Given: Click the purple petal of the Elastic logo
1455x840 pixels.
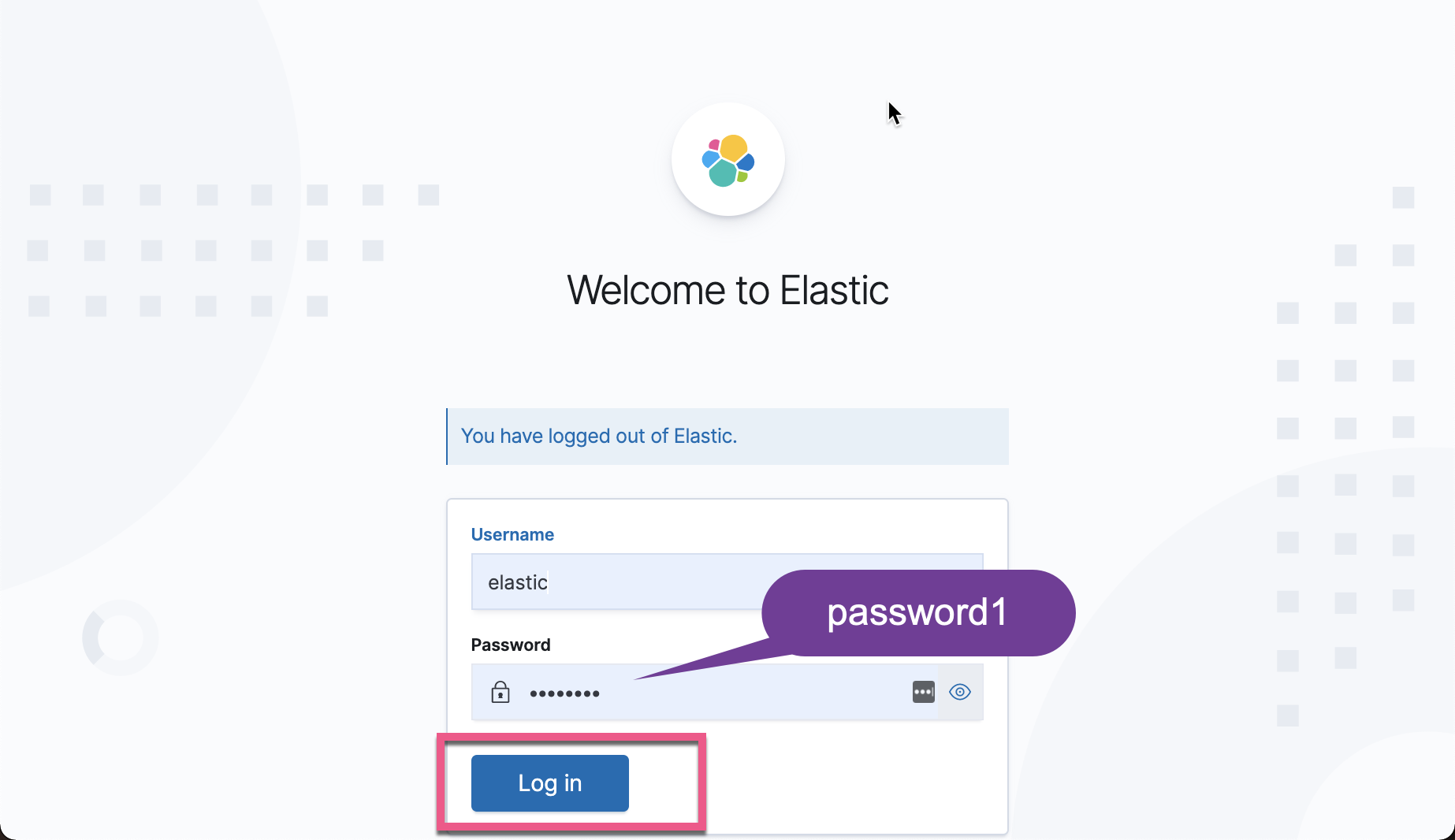Looking at the screenshot, I should [714, 144].
